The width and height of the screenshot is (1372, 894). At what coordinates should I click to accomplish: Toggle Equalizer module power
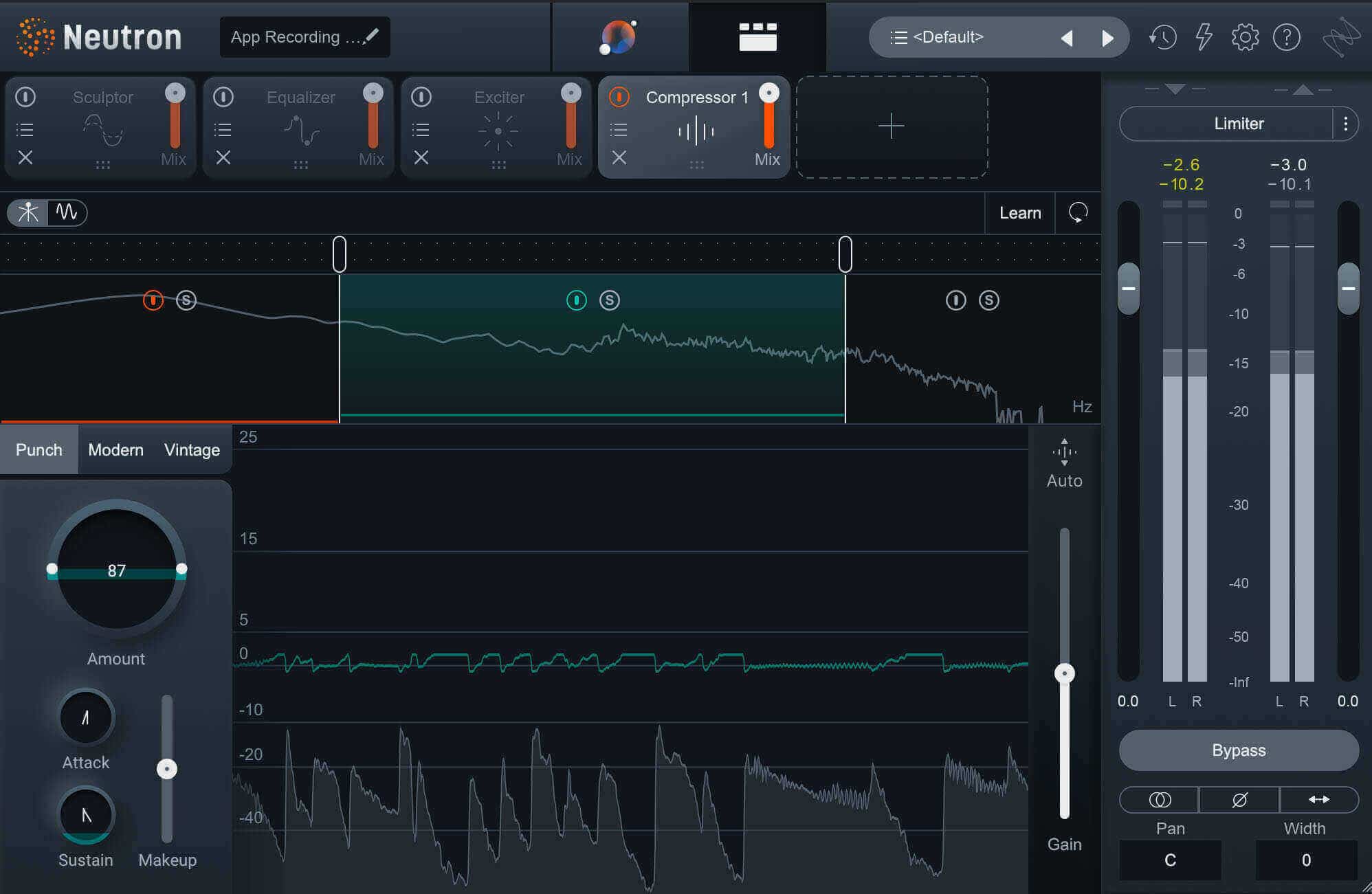(223, 97)
